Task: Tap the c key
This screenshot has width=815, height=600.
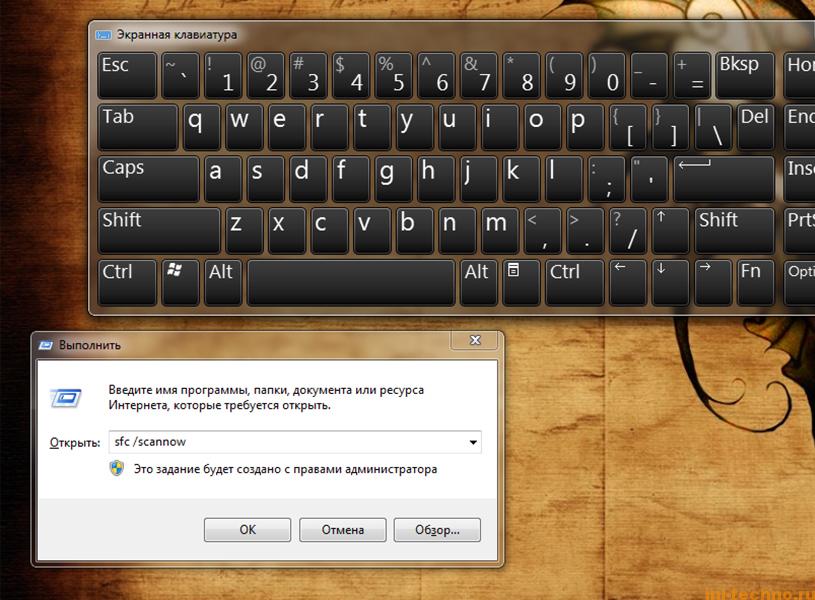Action: (330, 230)
